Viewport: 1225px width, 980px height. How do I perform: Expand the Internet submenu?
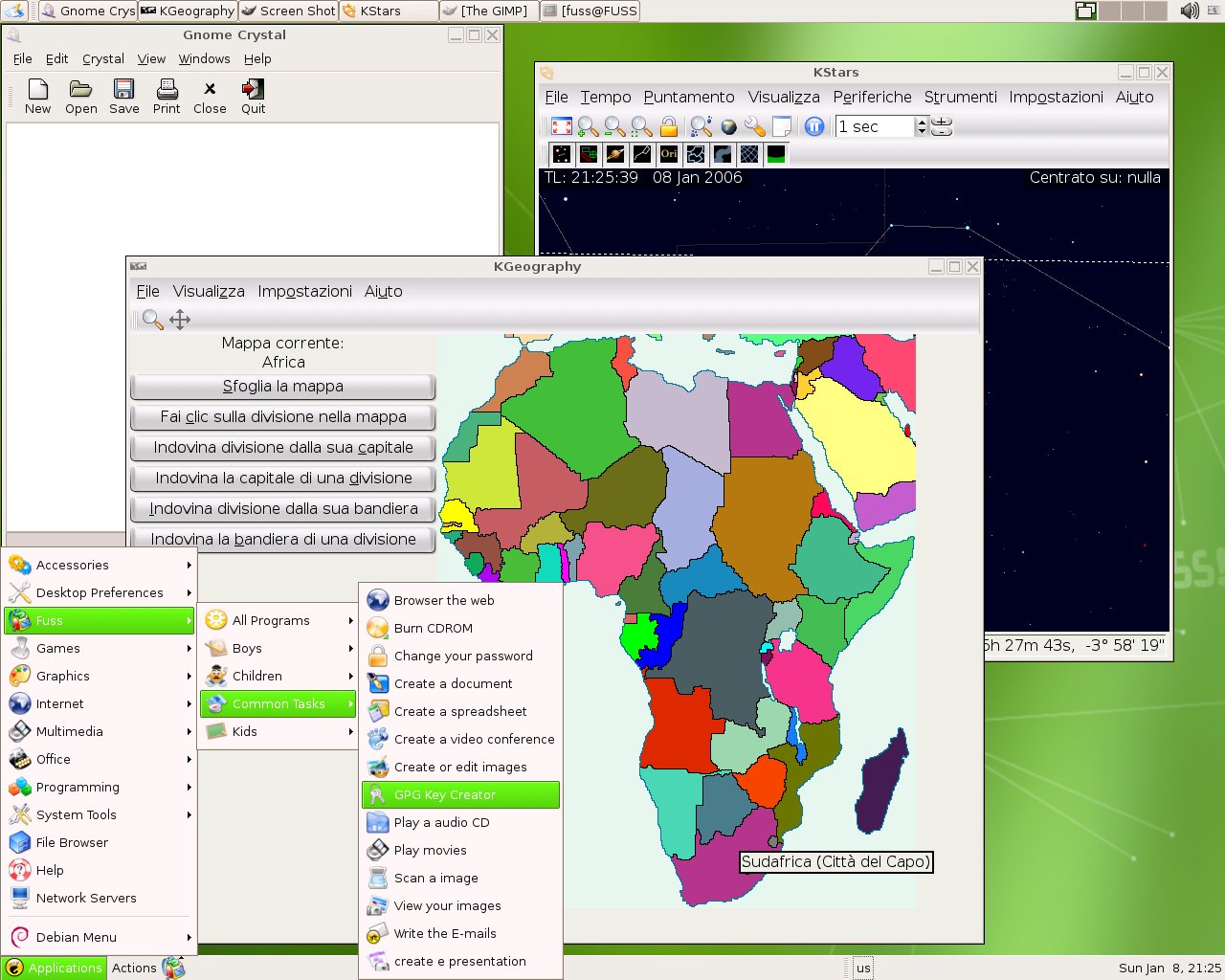tap(100, 703)
